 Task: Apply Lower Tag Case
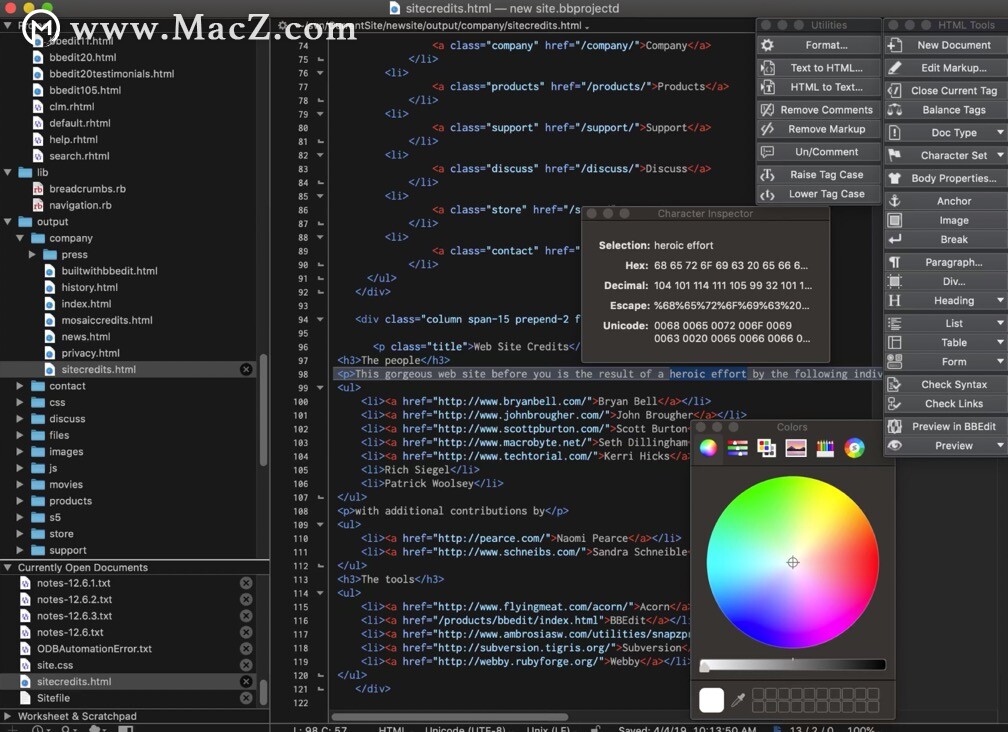pos(818,193)
